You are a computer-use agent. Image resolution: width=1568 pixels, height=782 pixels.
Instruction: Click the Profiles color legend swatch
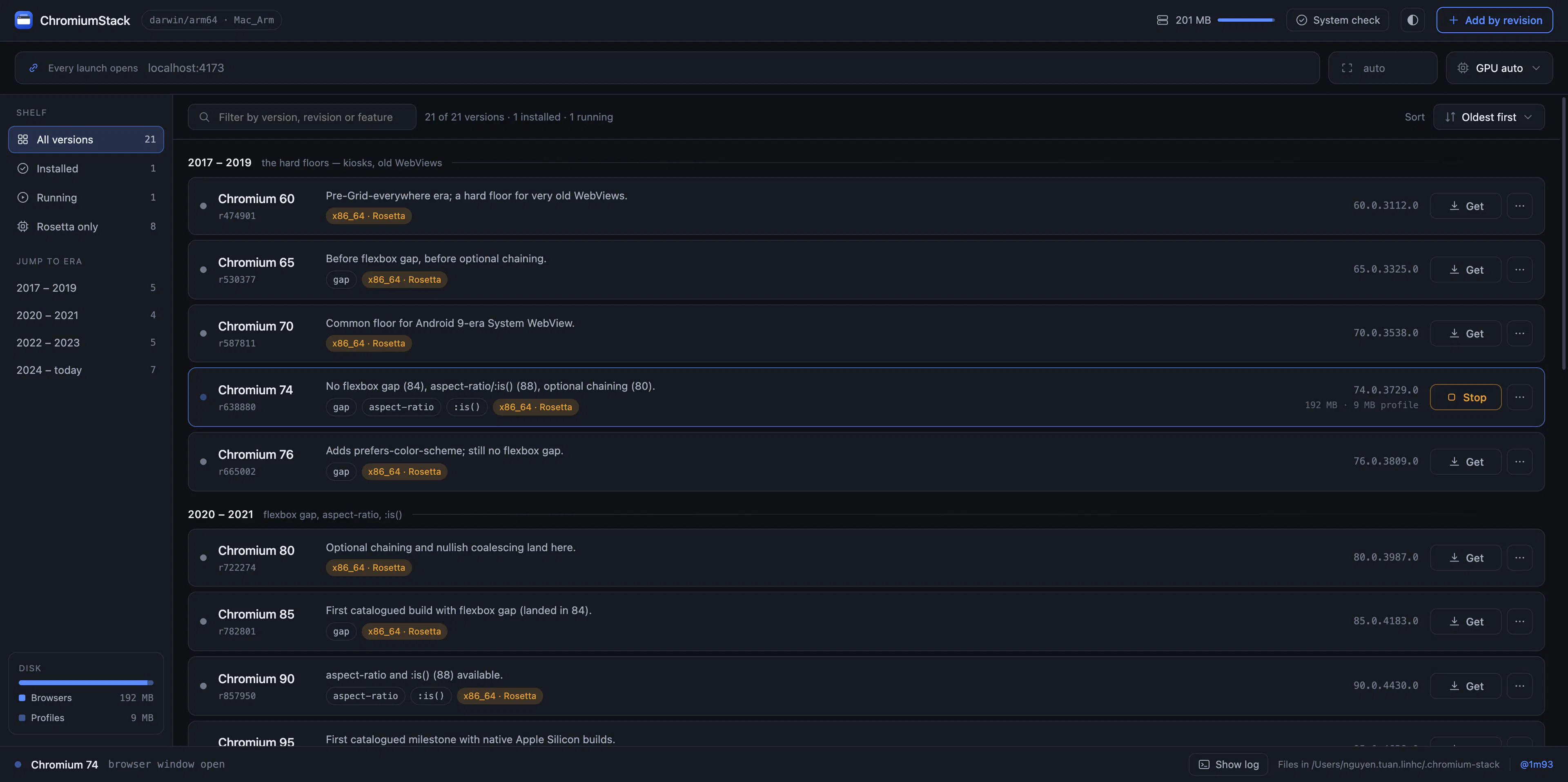tap(22, 718)
